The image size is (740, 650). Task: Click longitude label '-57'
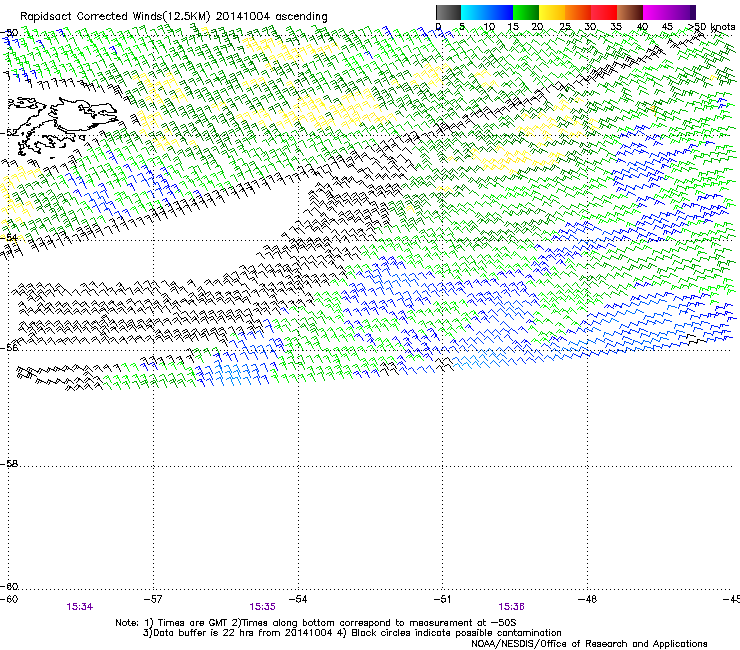tap(153, 599)
